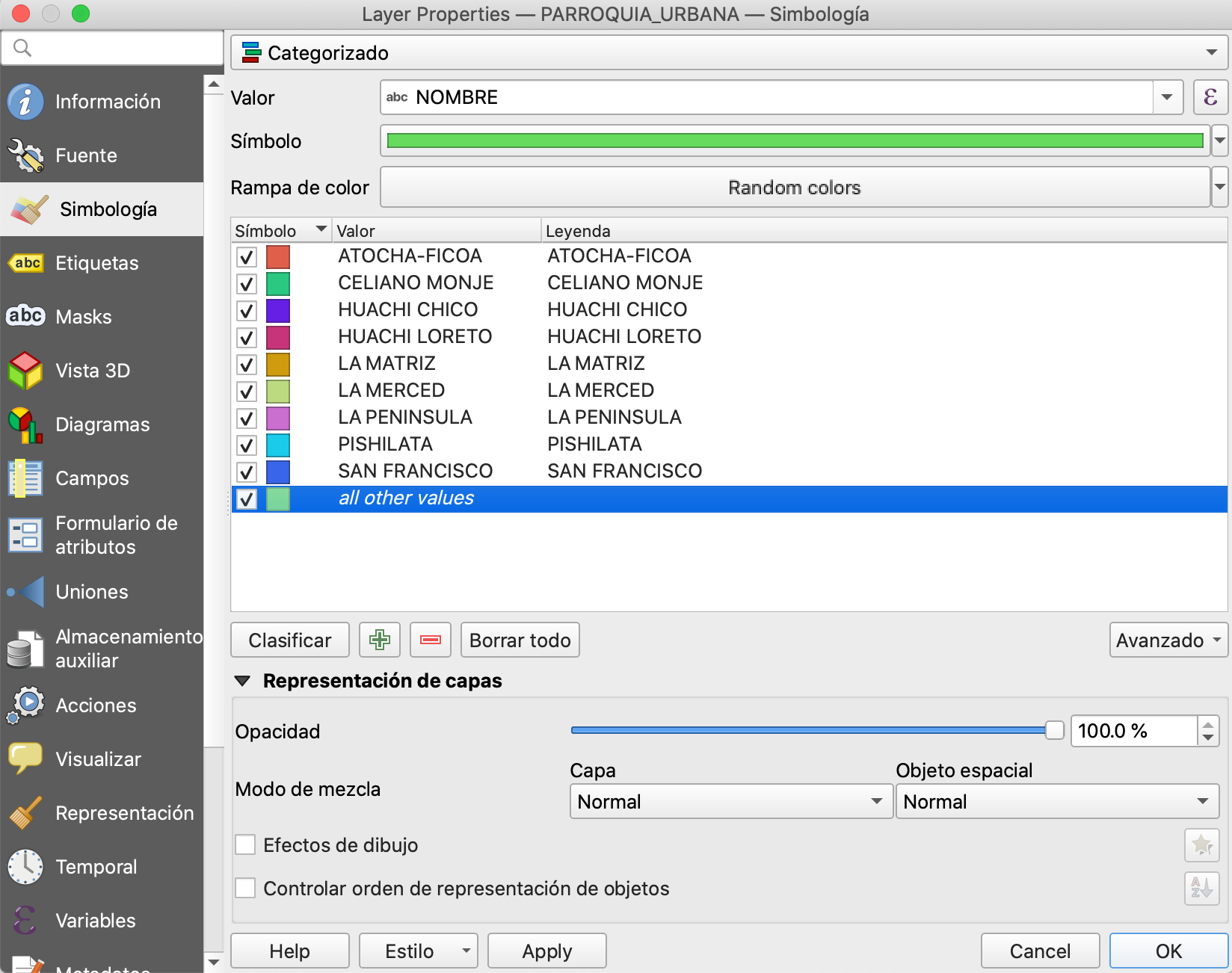Open the Categorizado renderer type dropdown
The image size is (1232, 973).
coord(729,53)
